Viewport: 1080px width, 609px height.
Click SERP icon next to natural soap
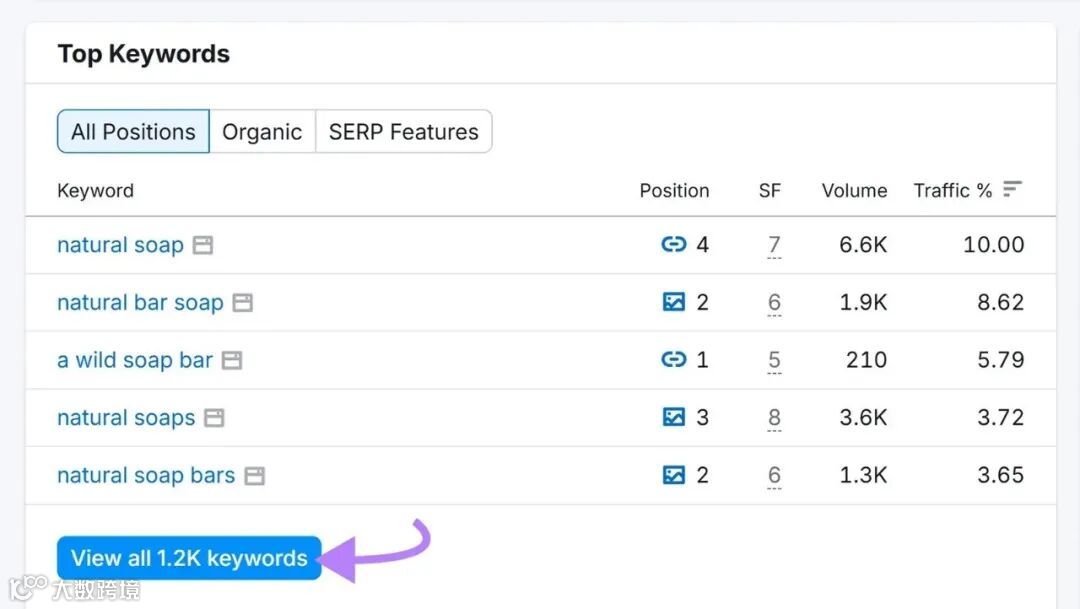tap(203, 245)
